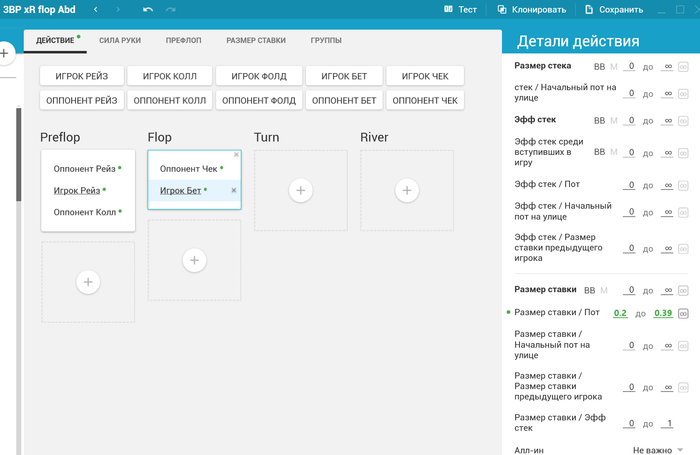Add the ИГРОК ЧЕК action
The height and width of the screenshot is (455, 700).
425,76
